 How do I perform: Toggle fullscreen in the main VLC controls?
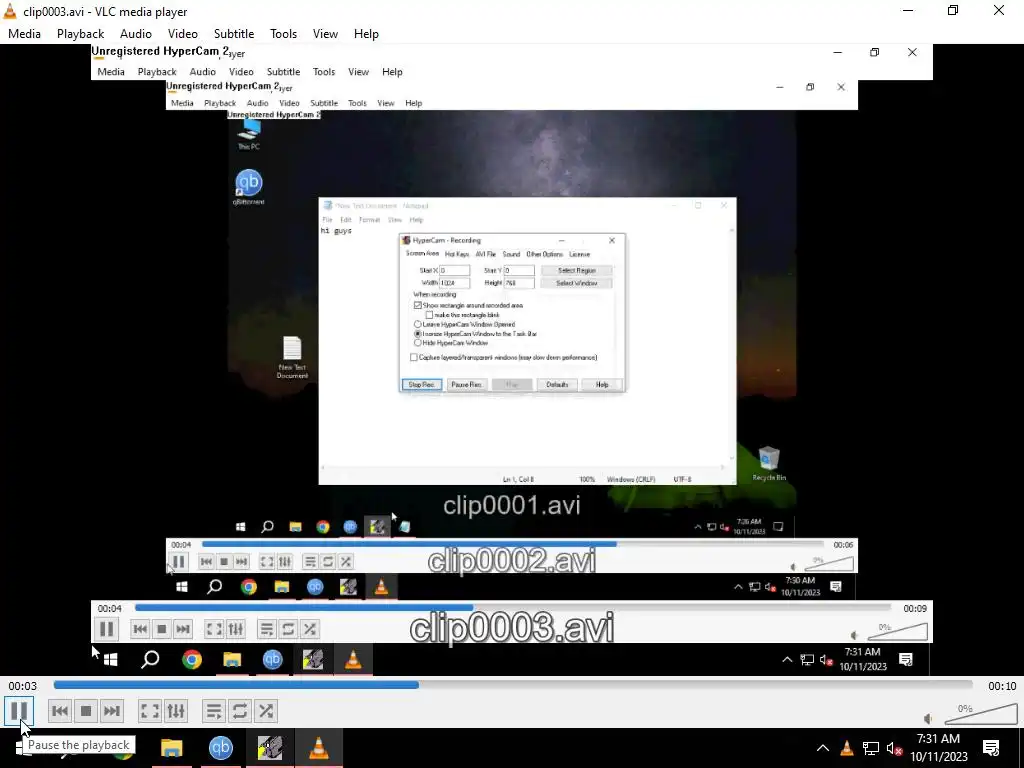point(150,711)
